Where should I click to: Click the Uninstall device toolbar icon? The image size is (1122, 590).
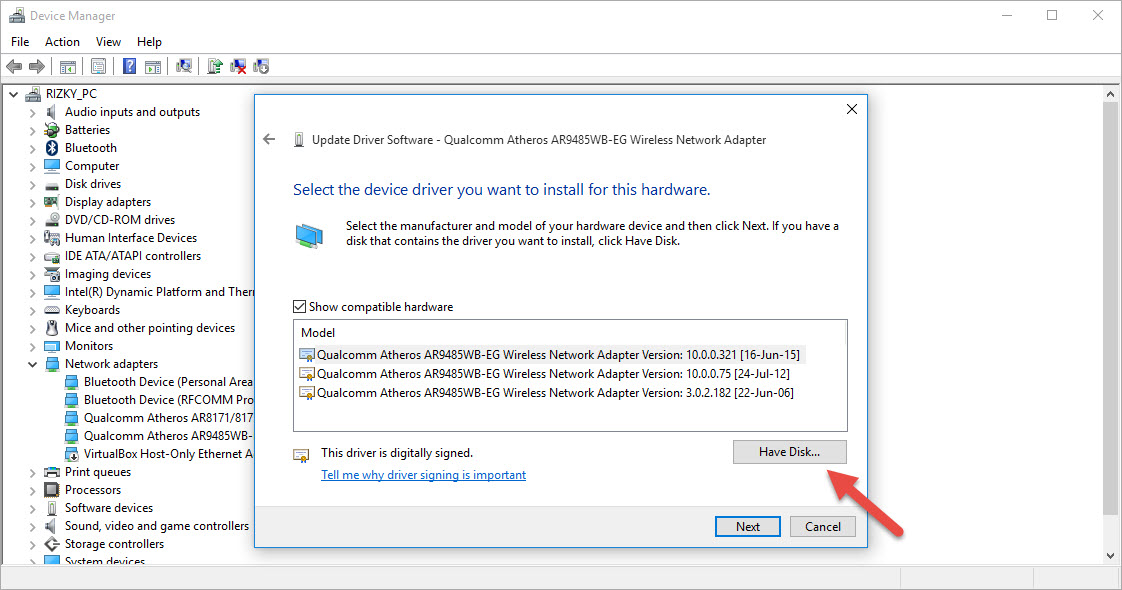coord(238,67)
